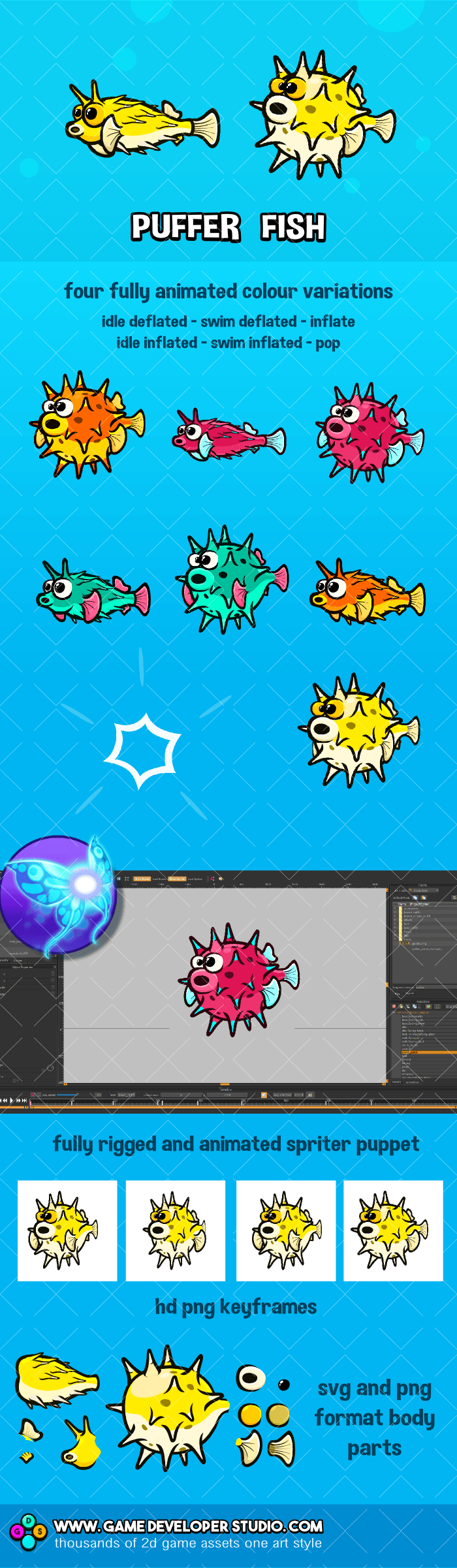This screenshot has width=457, height=1568.
Task: Click the 'PUFFER FISH' title text
Action: pyautogui.click(x=228, y=227)
